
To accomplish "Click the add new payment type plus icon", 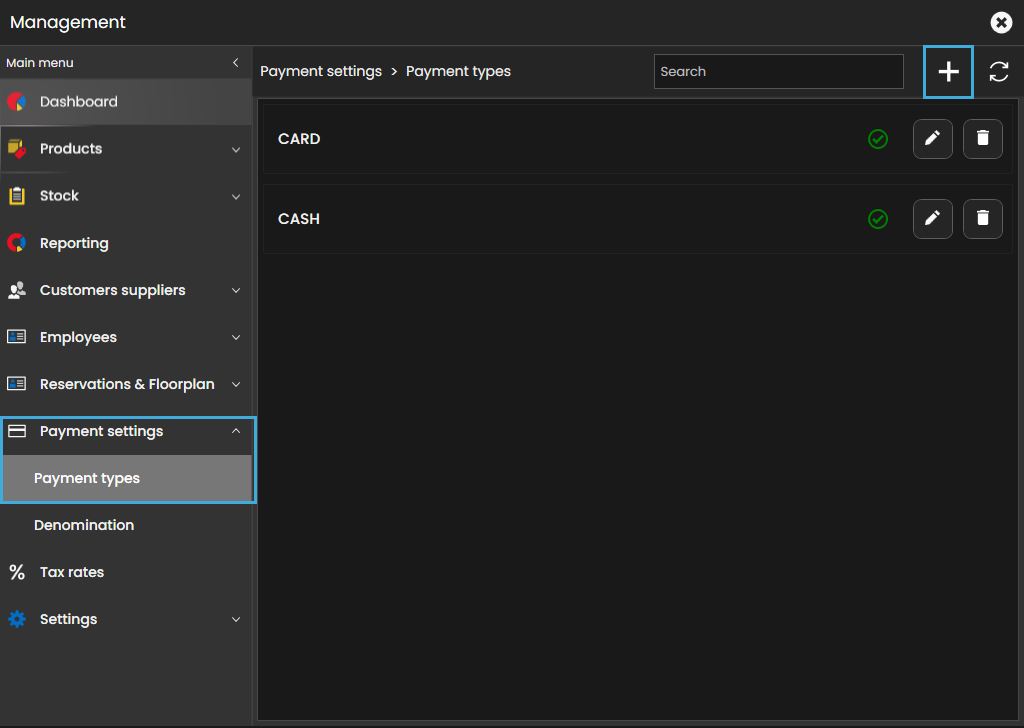I will coord(948,72).
